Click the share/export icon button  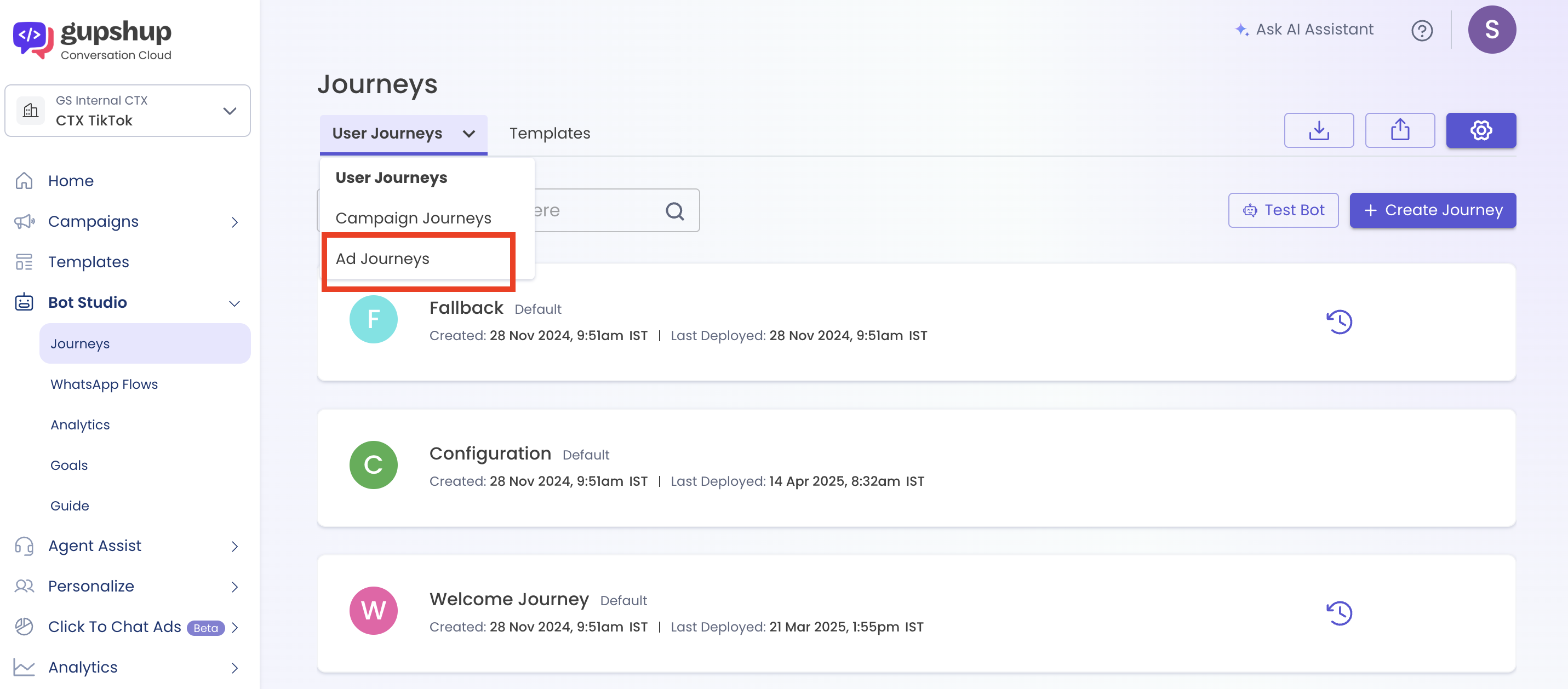[x=1399, y=130]
